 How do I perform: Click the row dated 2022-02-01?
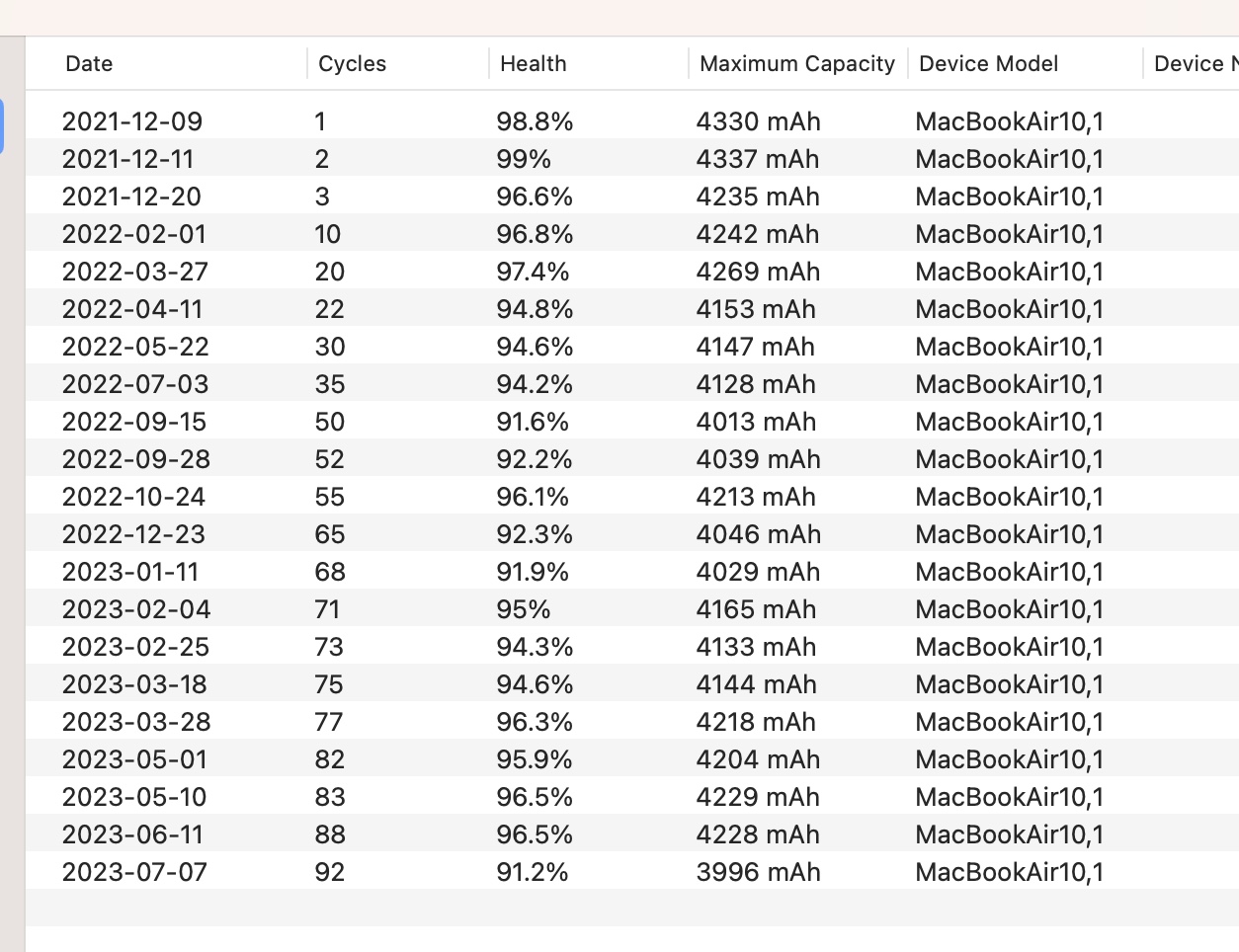[x=134, y=234]
